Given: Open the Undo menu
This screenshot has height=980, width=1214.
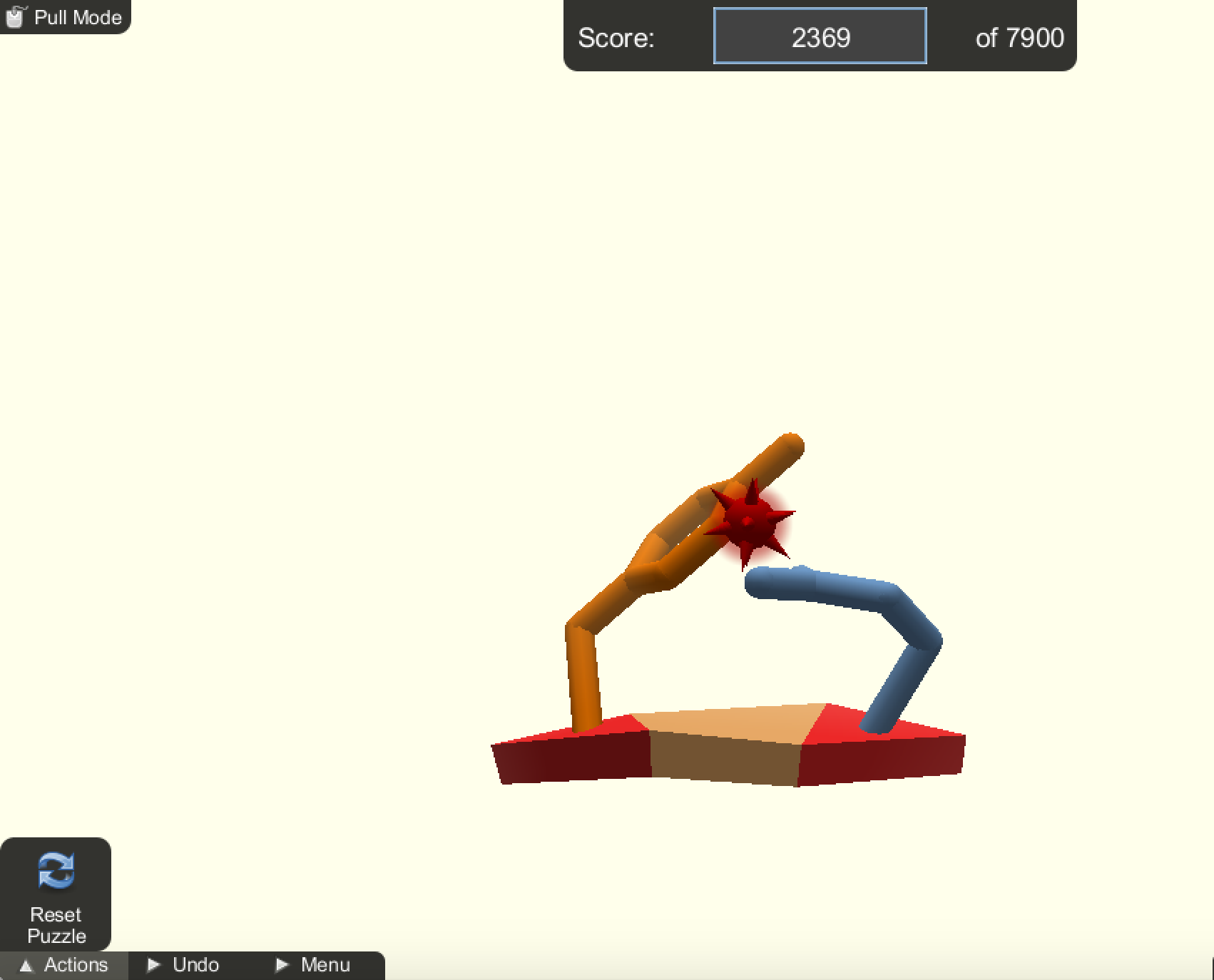Looking at the screenshot, I should [184, 965].
